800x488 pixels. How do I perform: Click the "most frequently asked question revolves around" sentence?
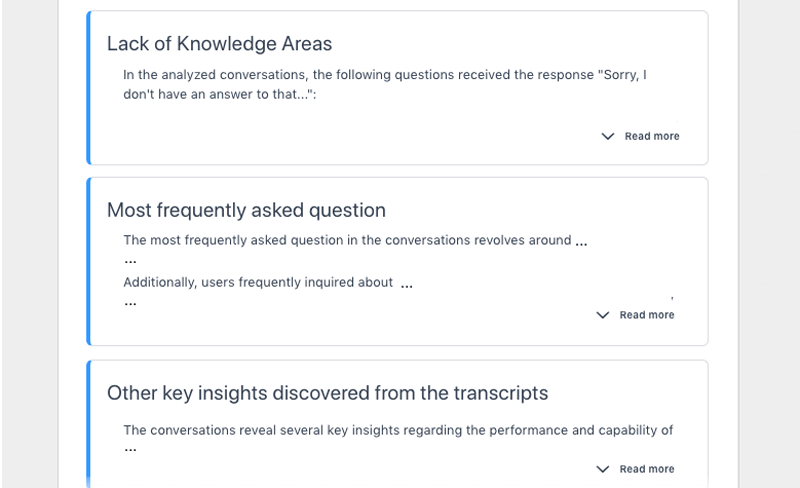click(x=347, y=240)
